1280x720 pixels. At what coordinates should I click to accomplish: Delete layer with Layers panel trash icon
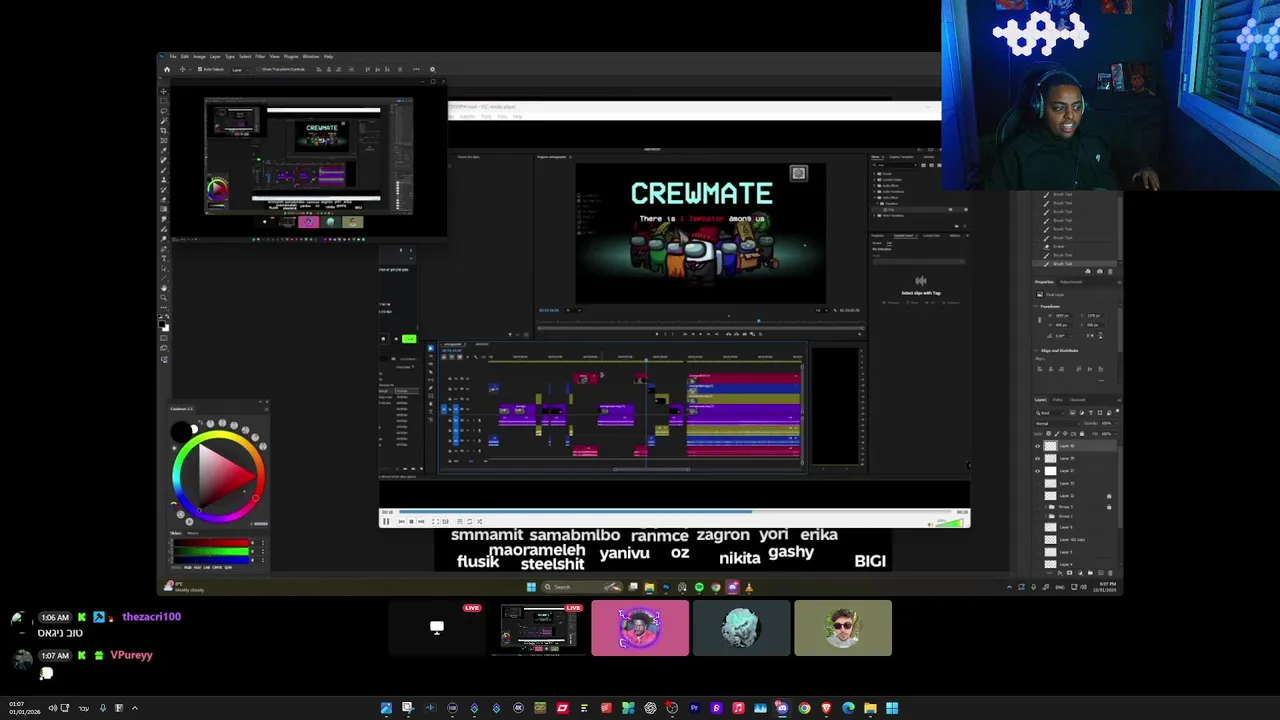[1110, 573]
